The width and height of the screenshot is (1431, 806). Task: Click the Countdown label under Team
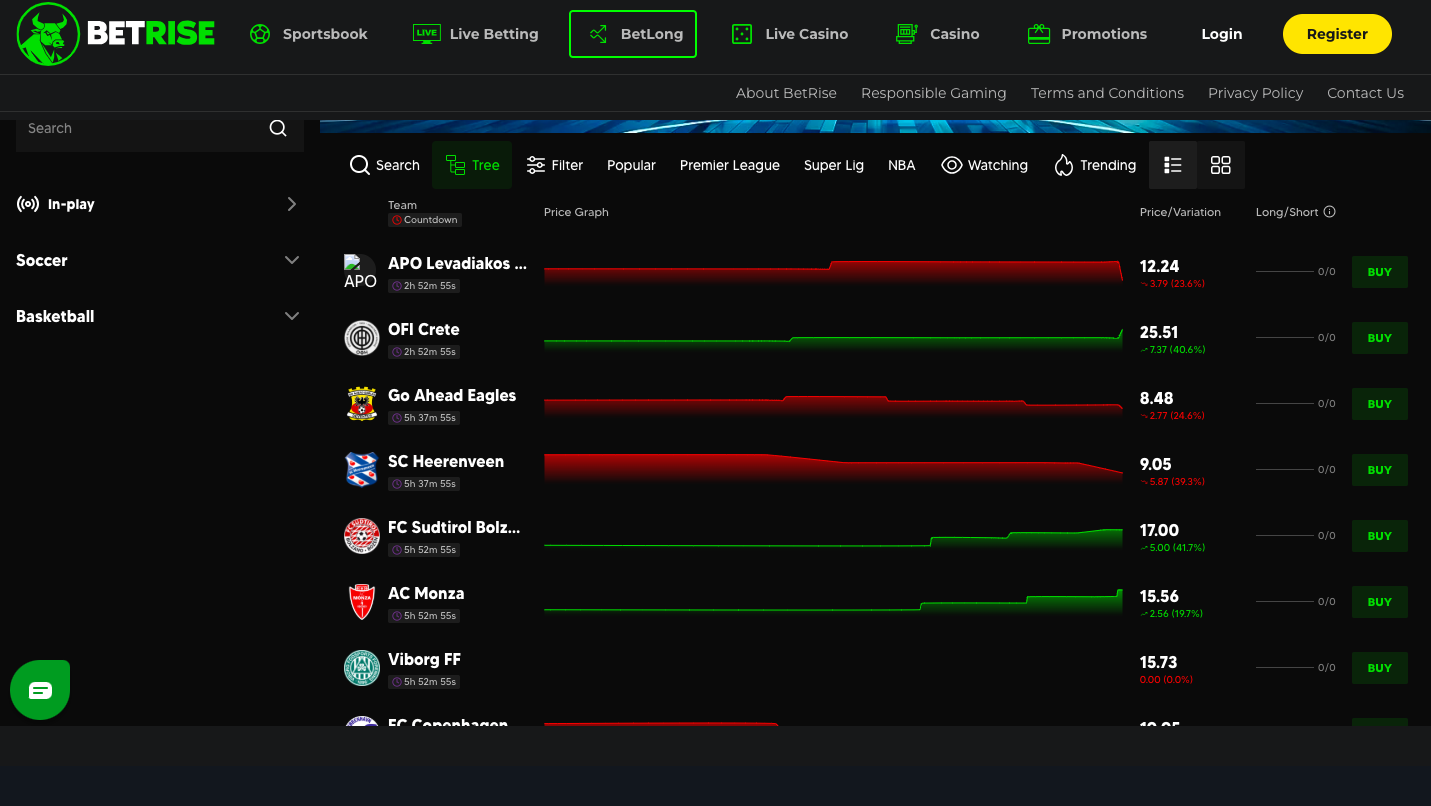pyautogui.click(x=425, y=220)
